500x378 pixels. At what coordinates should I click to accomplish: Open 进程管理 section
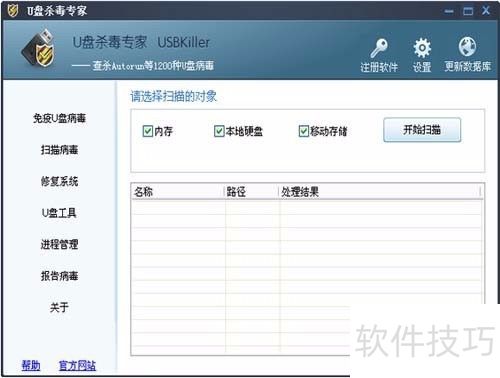(59, 244)
